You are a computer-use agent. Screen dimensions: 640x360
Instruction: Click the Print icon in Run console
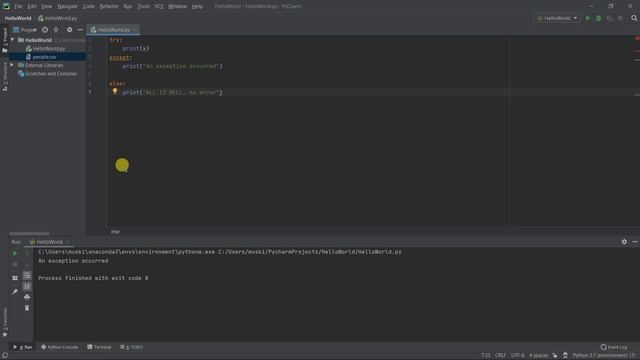click(x=27, y=297)
